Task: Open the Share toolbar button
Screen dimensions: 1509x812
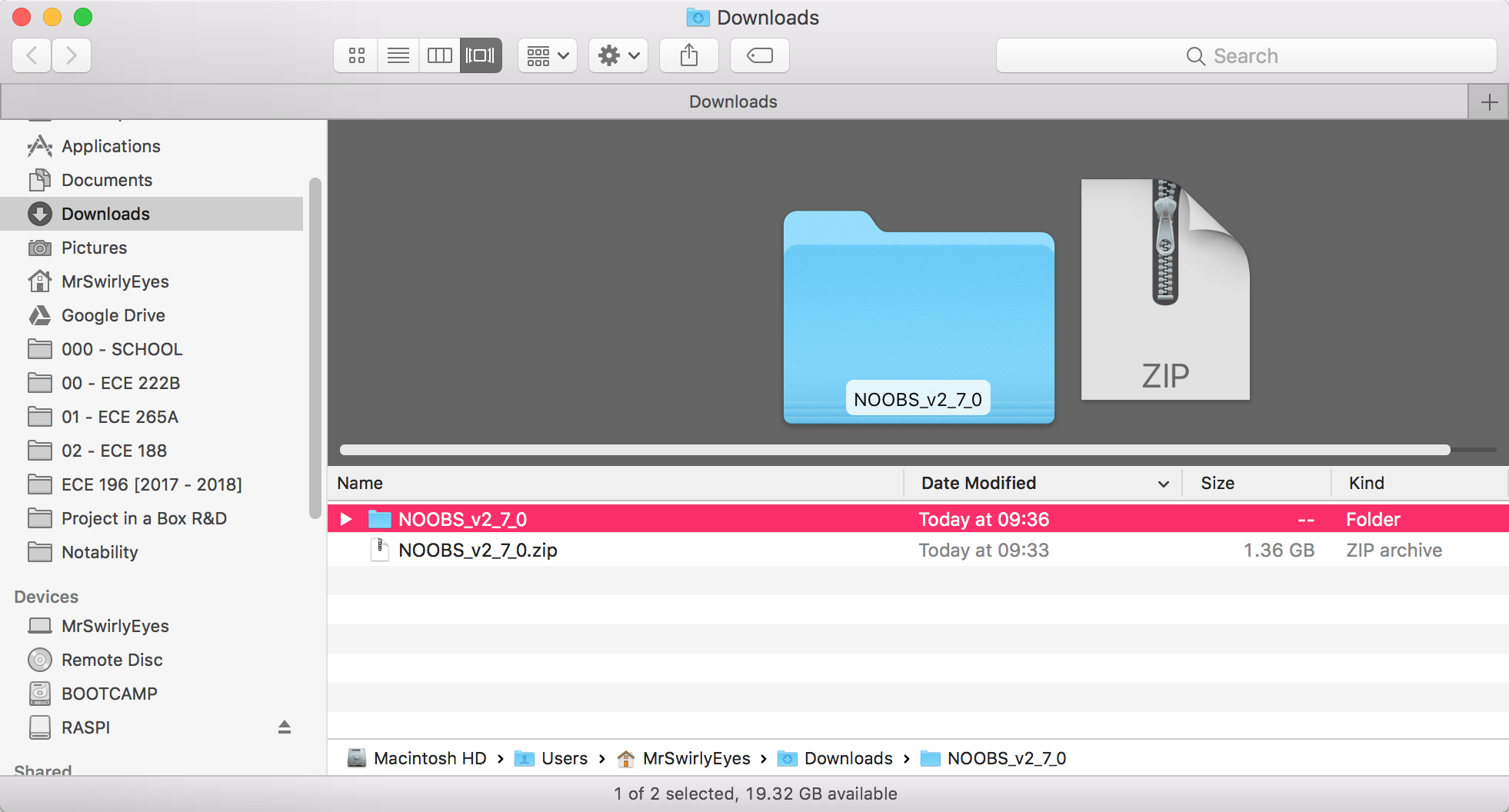Action: 689,55
